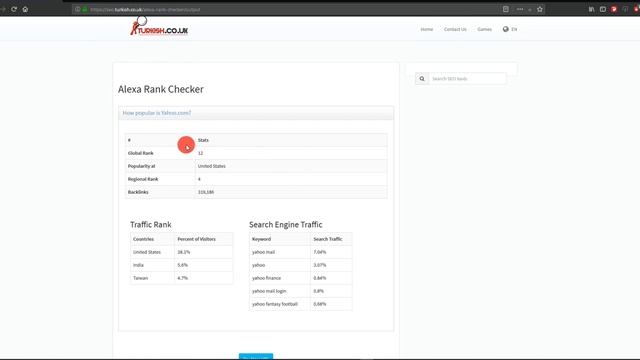Select the 'yahoo mail' keyword cell

click(263, 252)
